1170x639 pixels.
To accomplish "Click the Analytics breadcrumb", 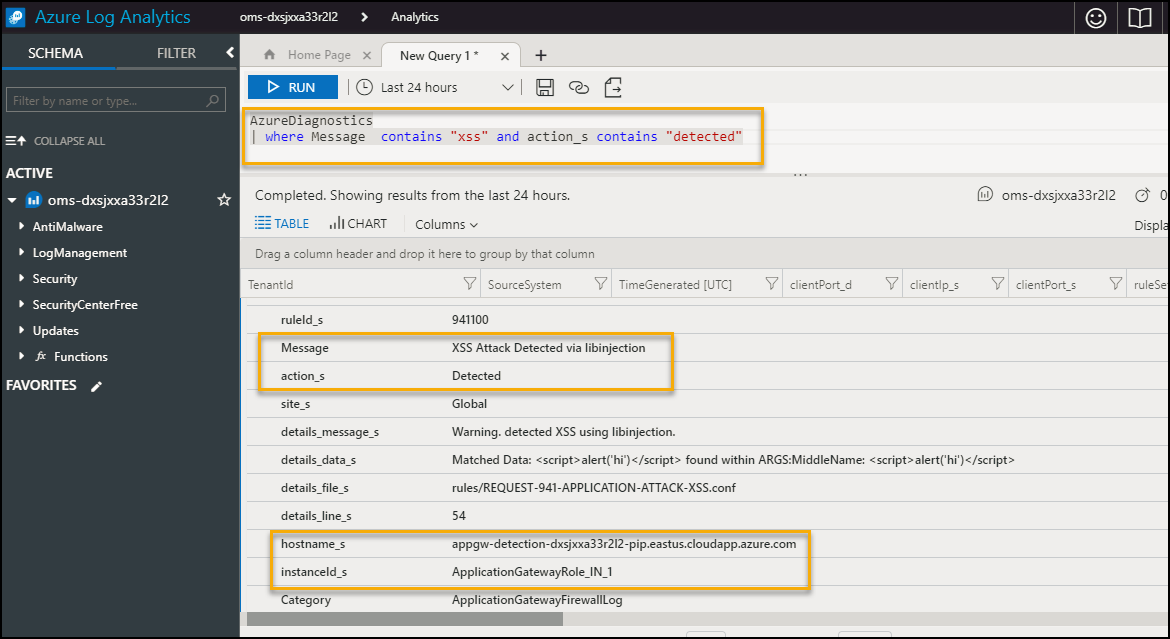I will point(415,16).
